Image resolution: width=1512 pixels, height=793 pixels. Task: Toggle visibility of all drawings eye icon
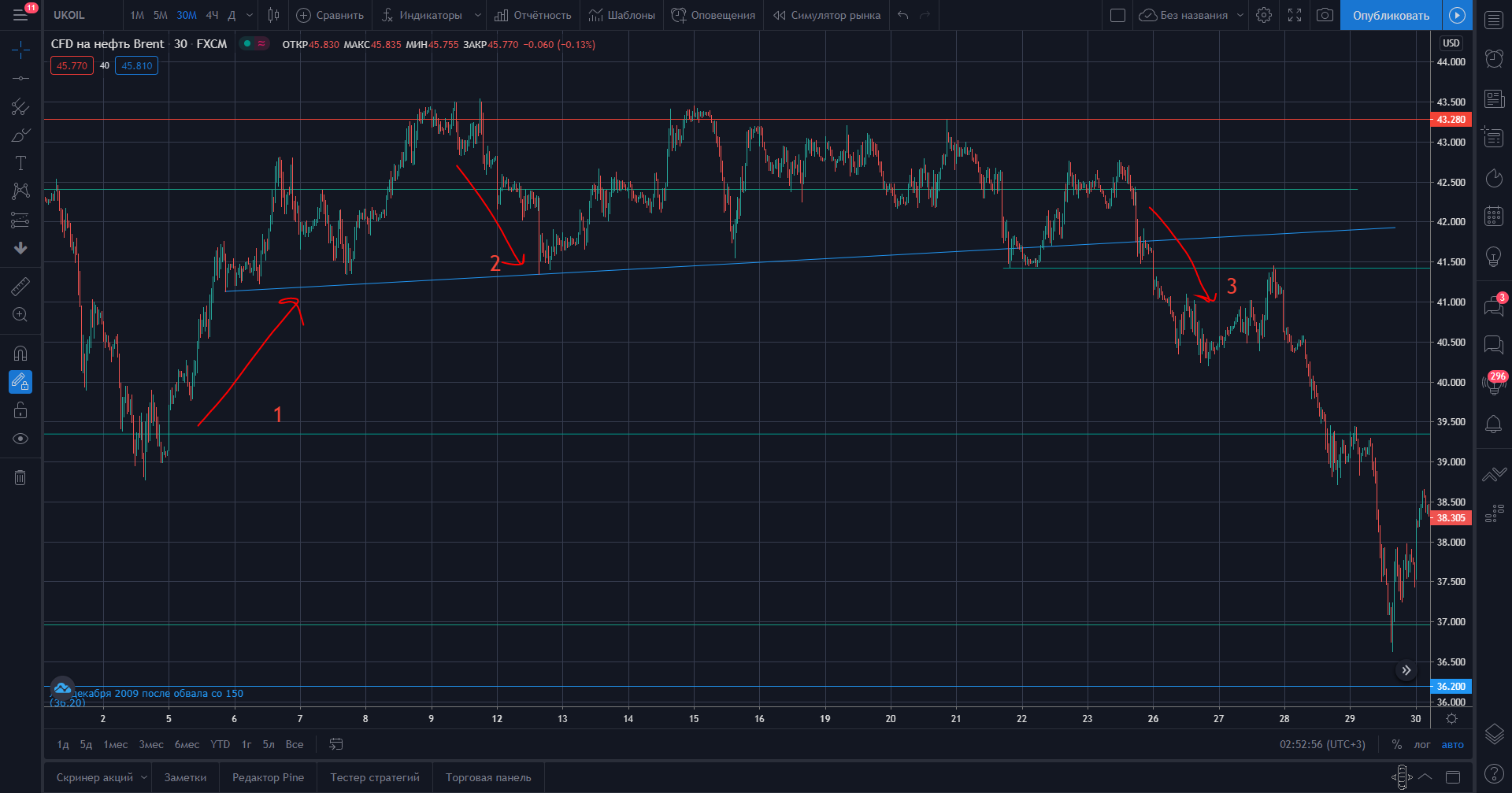pos(20,439)
